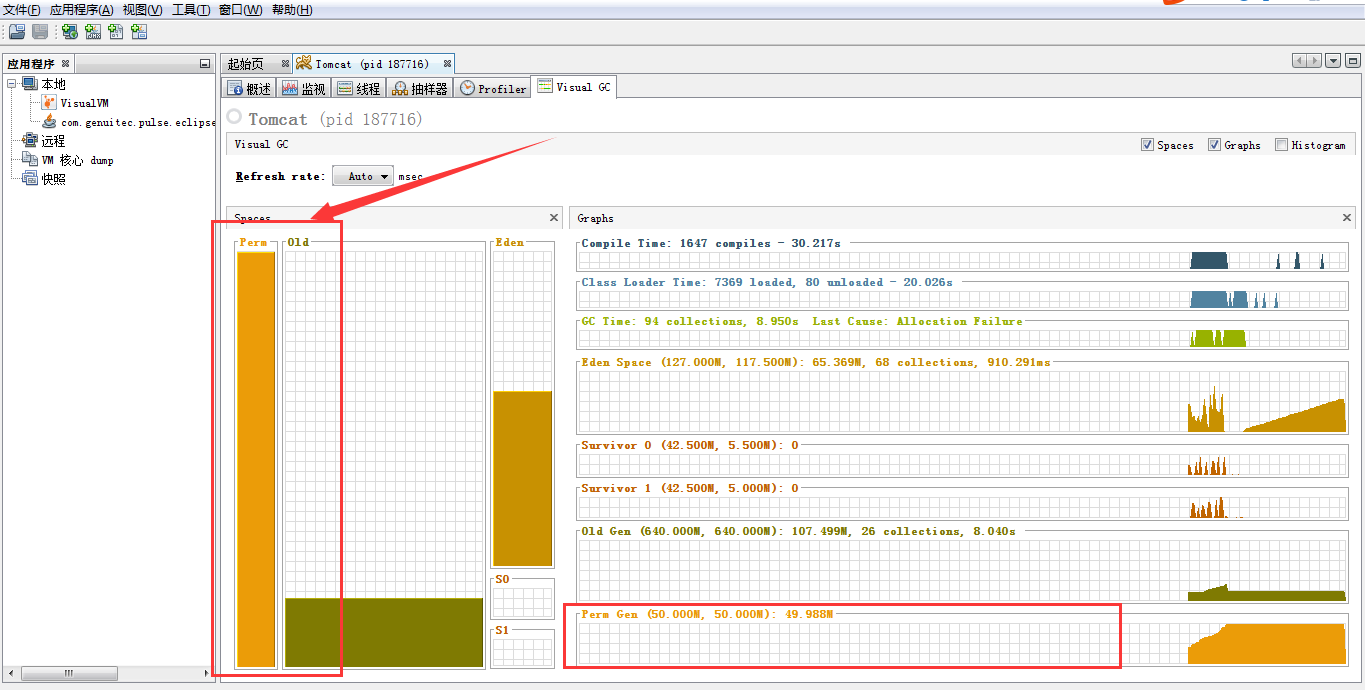Image resolution: width=1365 pixels, height=690 pixels.
Task: Close the Graphs panel
Action: (x=1347, y=217)
